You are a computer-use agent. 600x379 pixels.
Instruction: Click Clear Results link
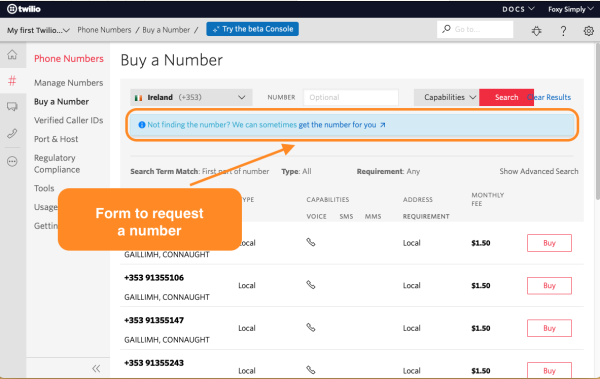(x=549, y=97)
